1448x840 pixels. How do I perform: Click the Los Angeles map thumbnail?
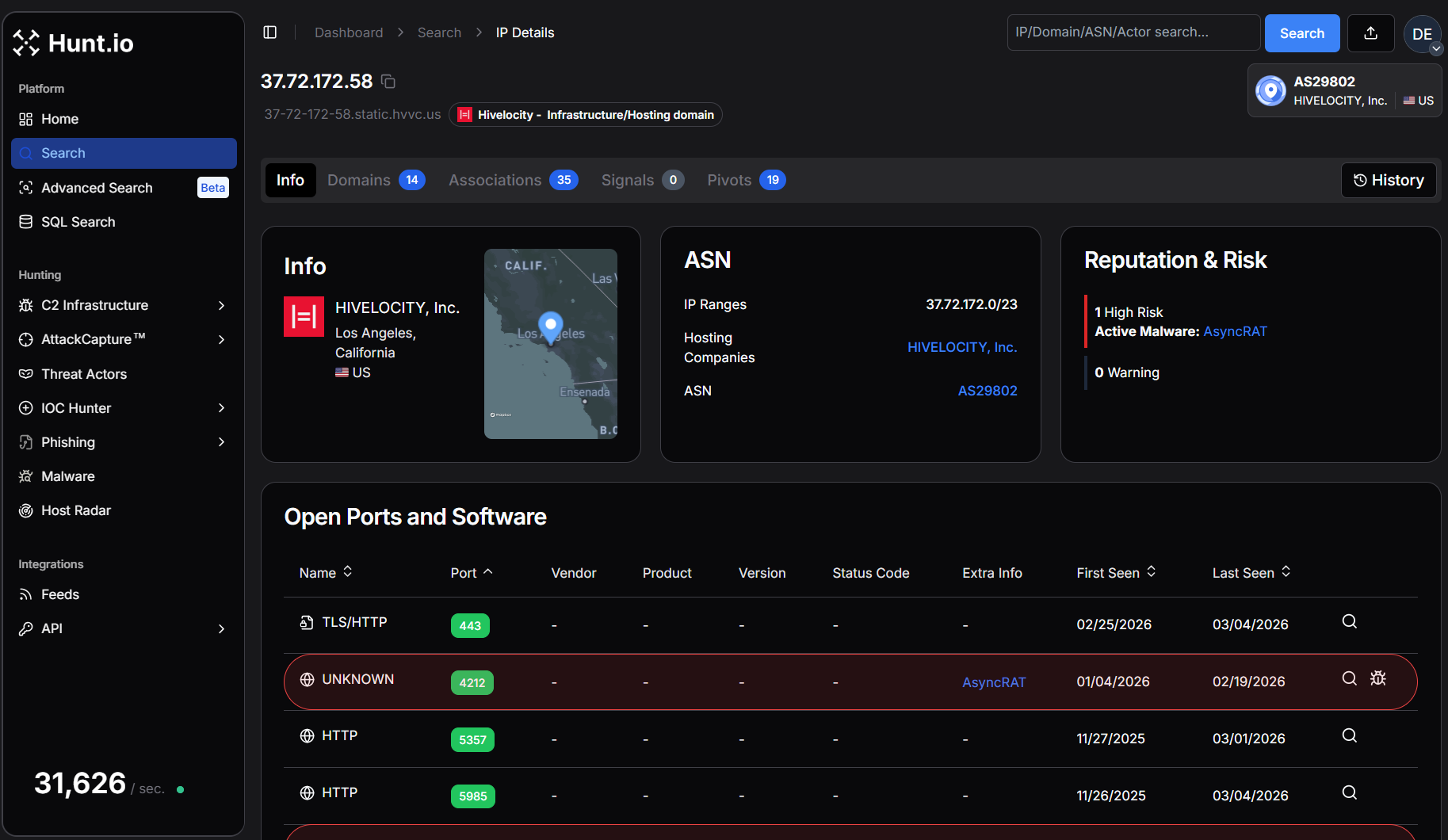coord(550,344)
